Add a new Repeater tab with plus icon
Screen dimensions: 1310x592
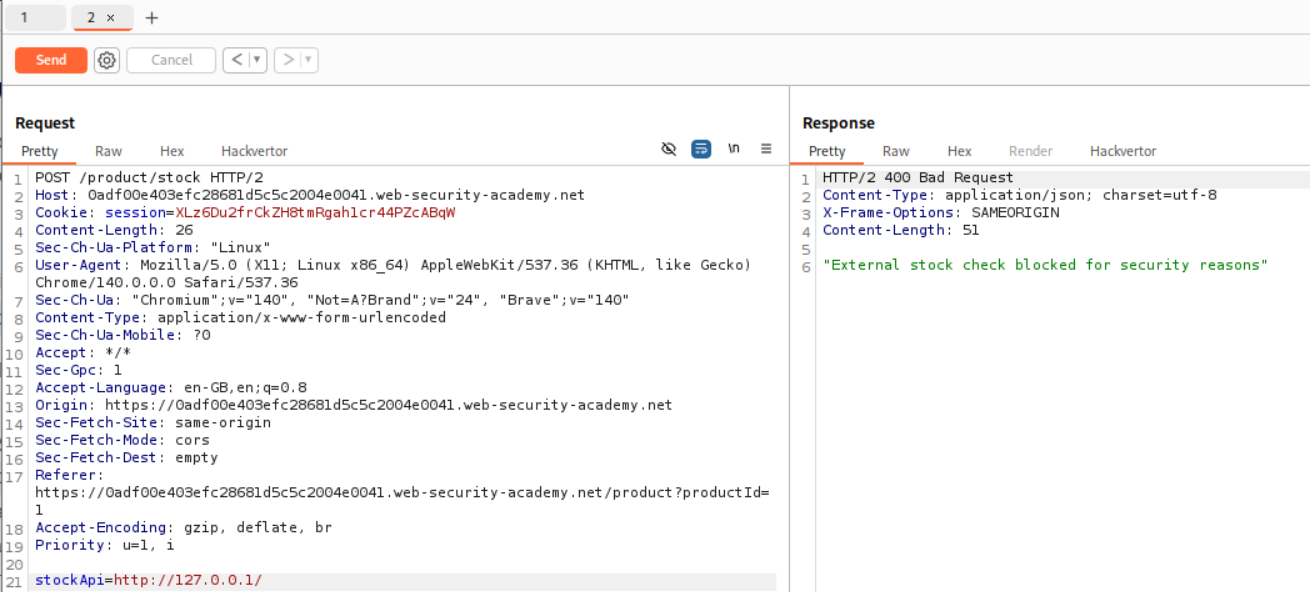pos(152,18)
